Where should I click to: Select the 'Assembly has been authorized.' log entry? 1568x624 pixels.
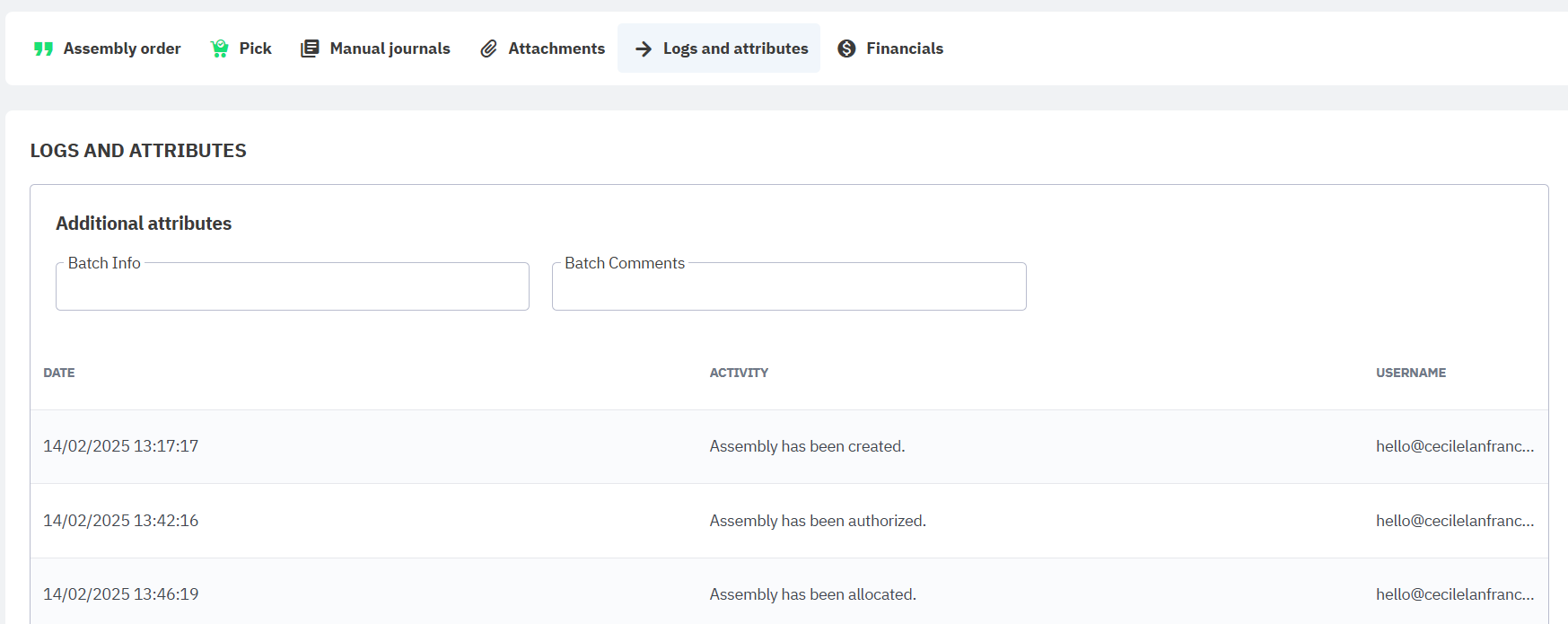817,521
